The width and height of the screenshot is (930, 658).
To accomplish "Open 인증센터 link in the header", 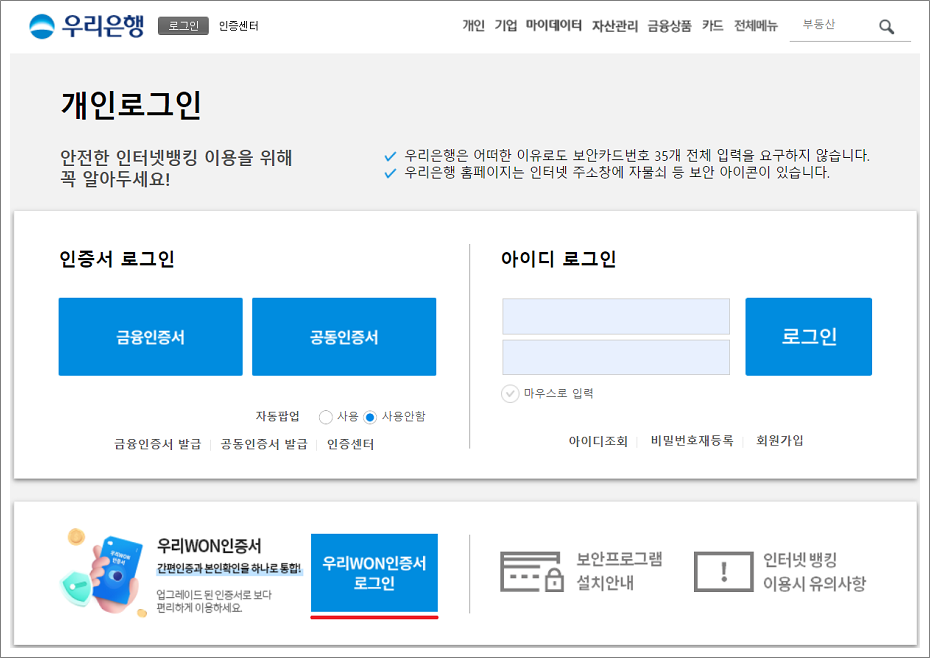I will 238,26.
